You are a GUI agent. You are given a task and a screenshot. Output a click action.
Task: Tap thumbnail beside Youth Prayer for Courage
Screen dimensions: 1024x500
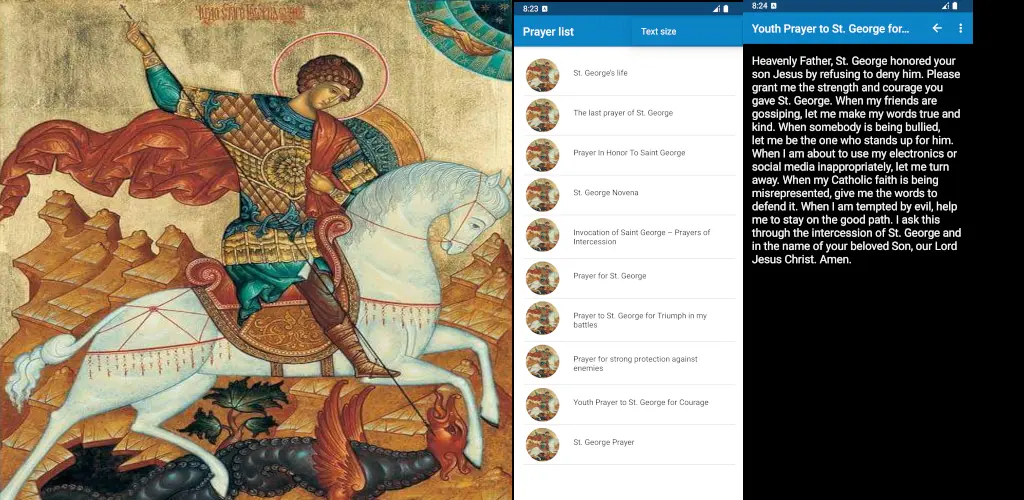(x=542, y=405)
